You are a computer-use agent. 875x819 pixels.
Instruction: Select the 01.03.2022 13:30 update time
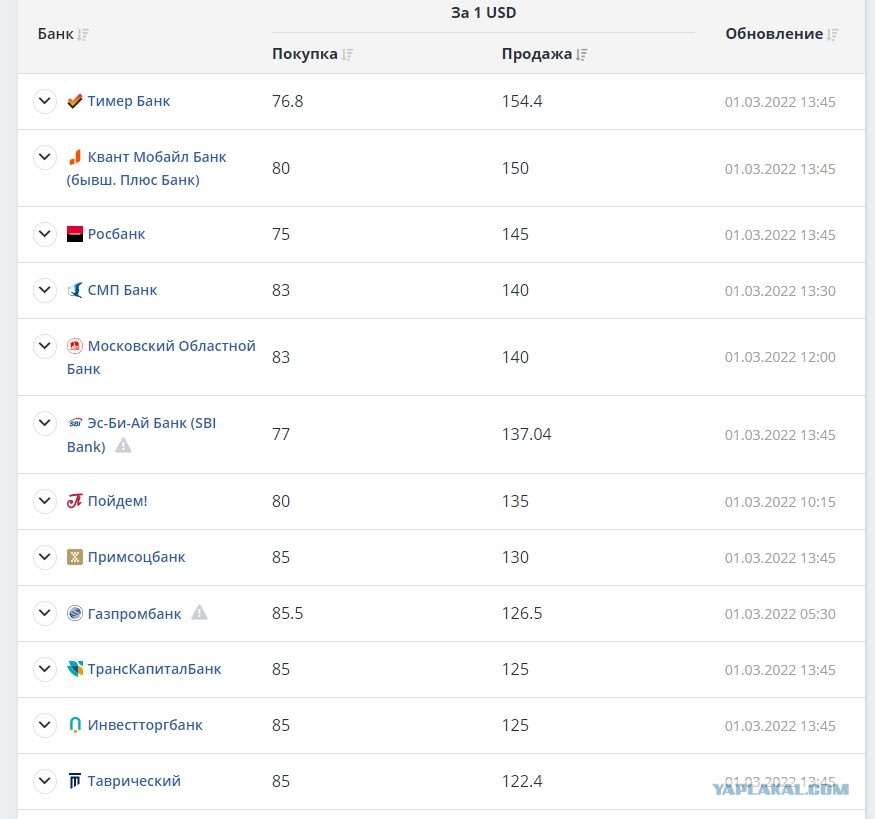pyautogui.click(x=780, y=291)
